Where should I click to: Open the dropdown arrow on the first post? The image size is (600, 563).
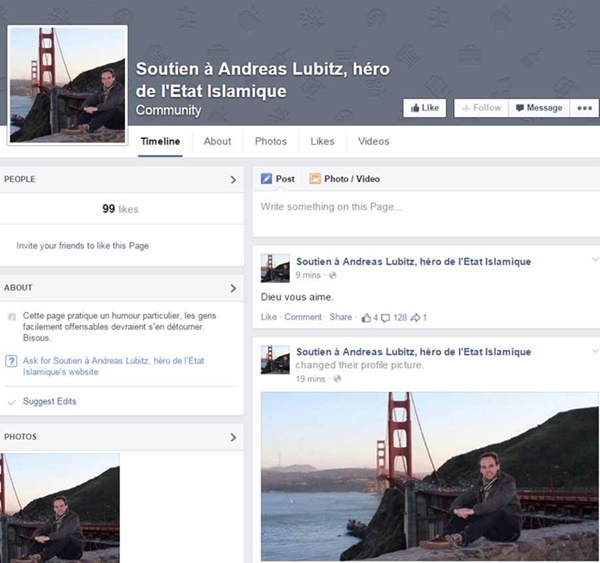(x=594, y=262)
